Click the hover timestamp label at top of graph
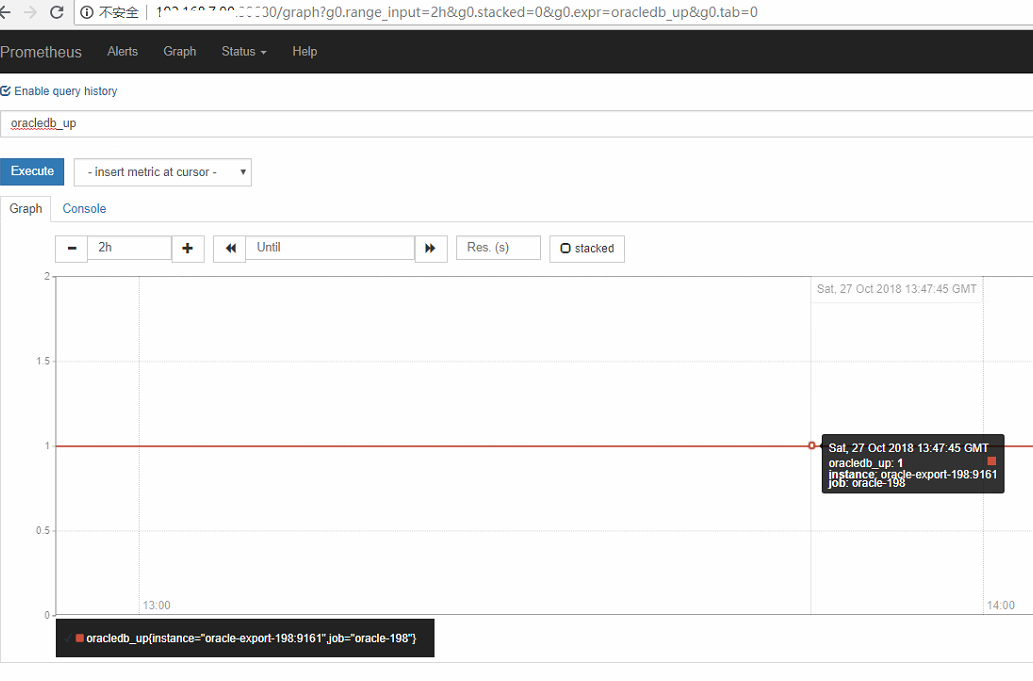 (897, 288)
